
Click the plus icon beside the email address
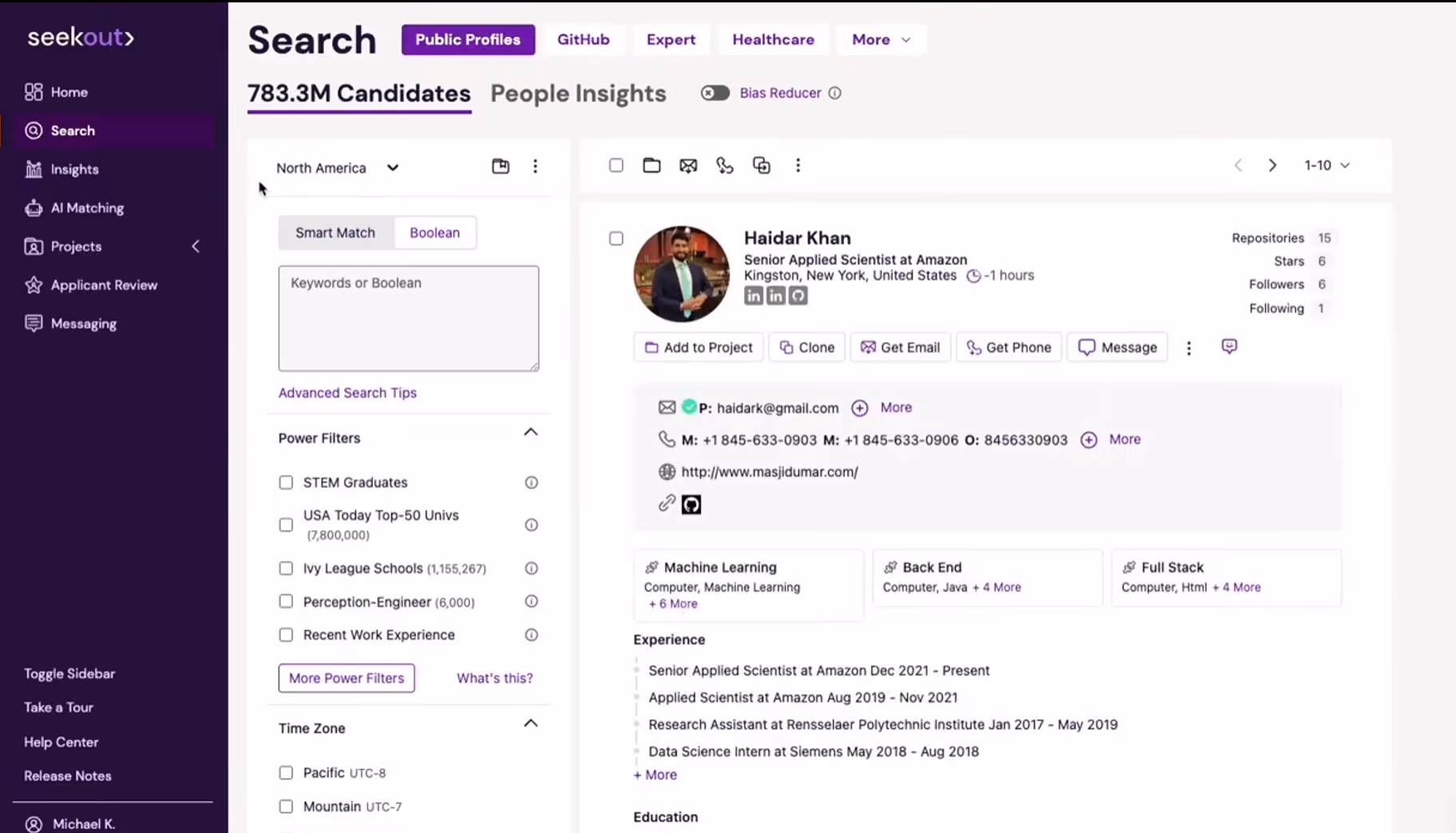[x=860, y=408]
